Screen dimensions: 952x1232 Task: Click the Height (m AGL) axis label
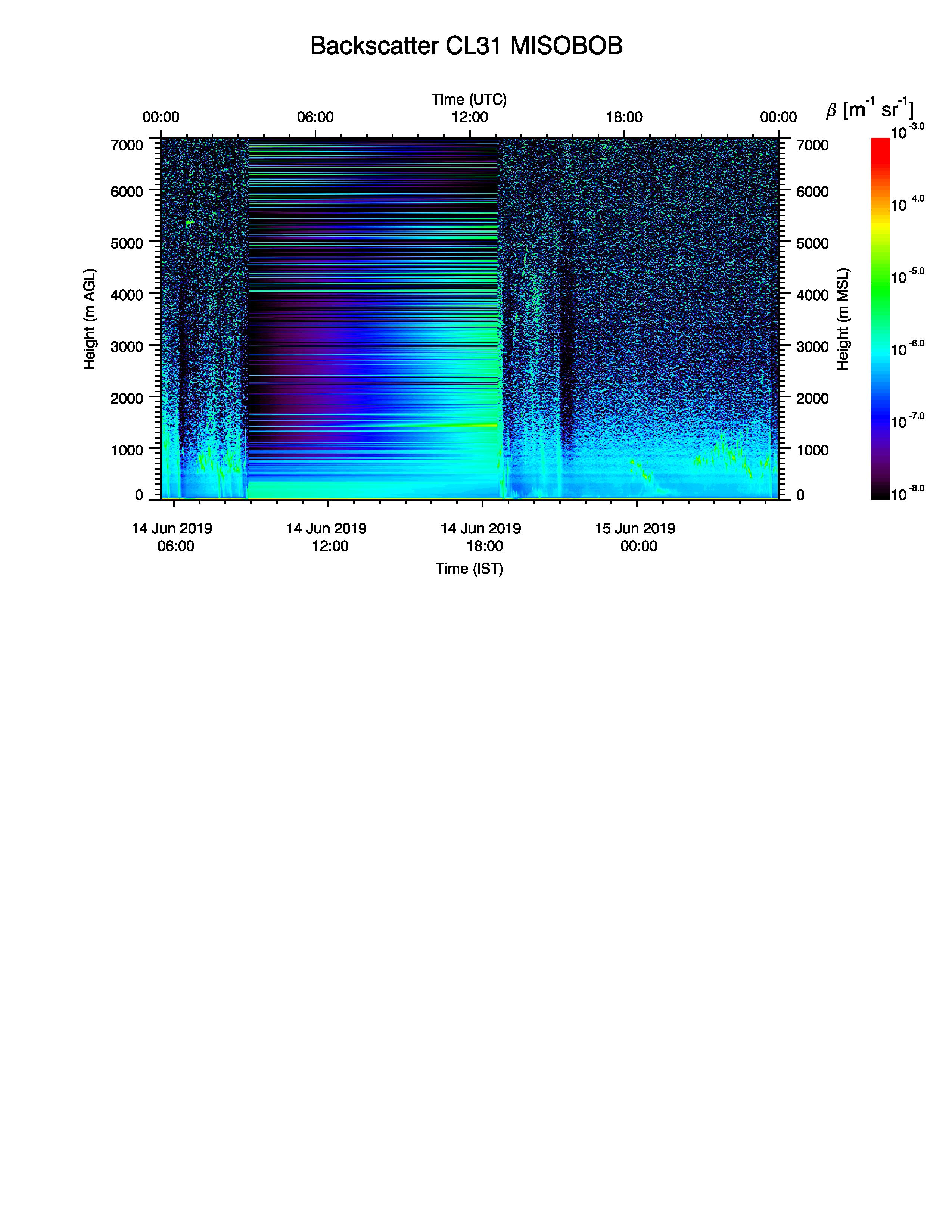[90, 319]
